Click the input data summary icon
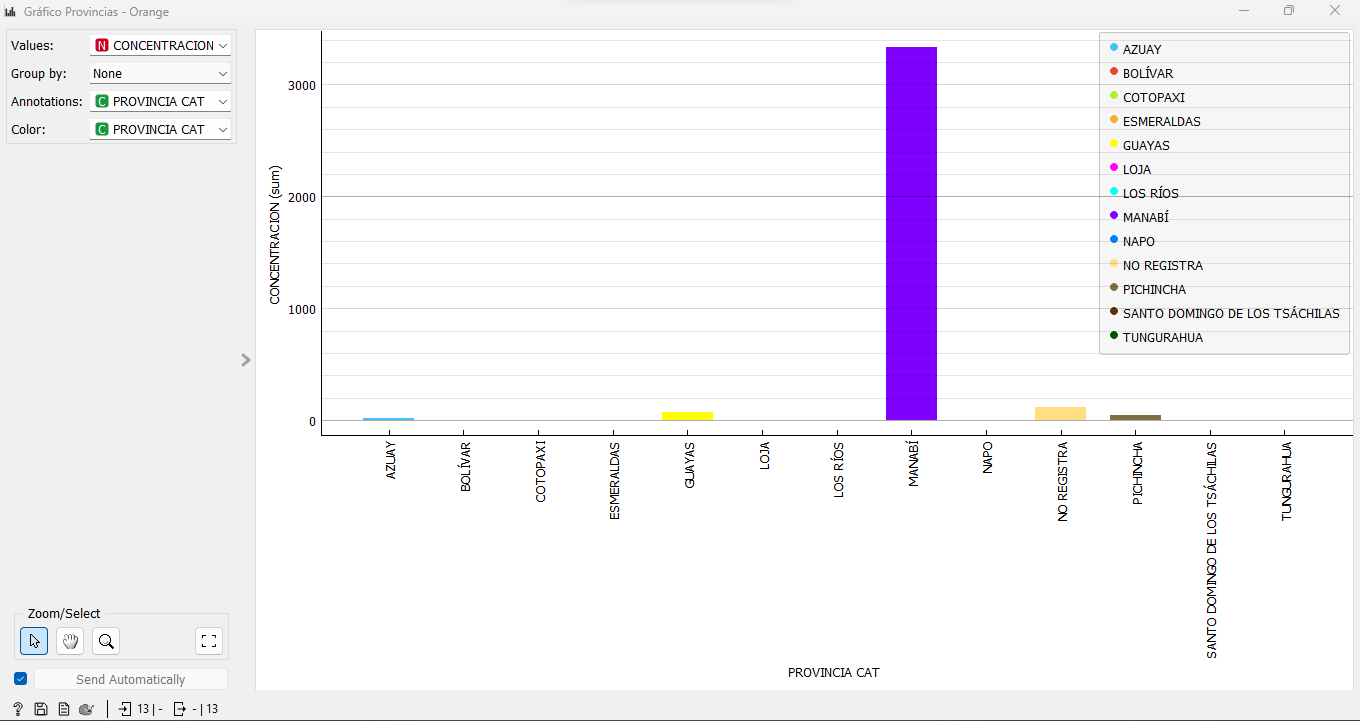Viewport: 1360px width, 721px height. pos(125,709)
